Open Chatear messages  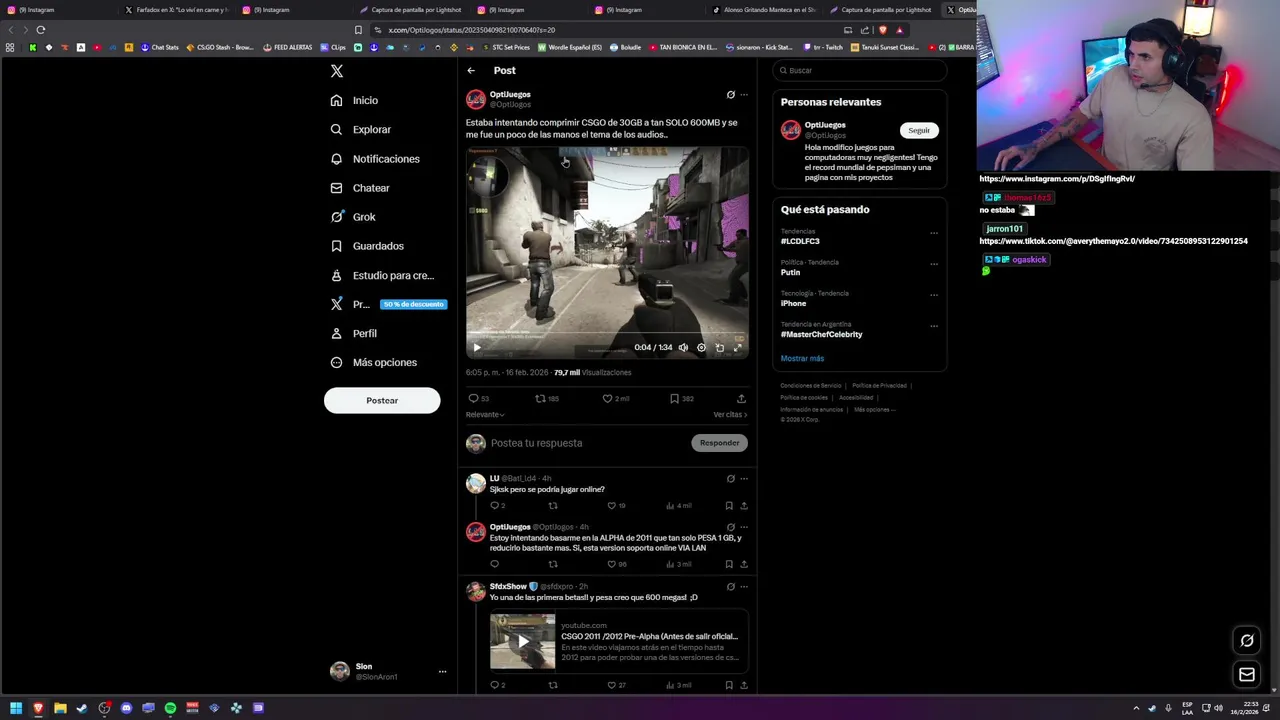360,188
